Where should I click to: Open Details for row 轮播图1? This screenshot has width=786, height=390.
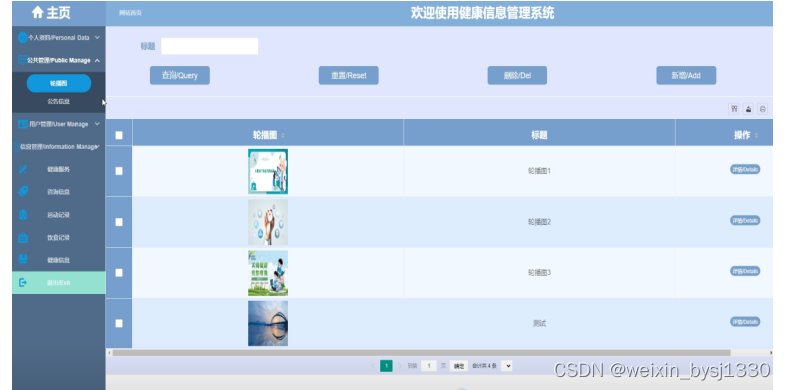[745, 169]
